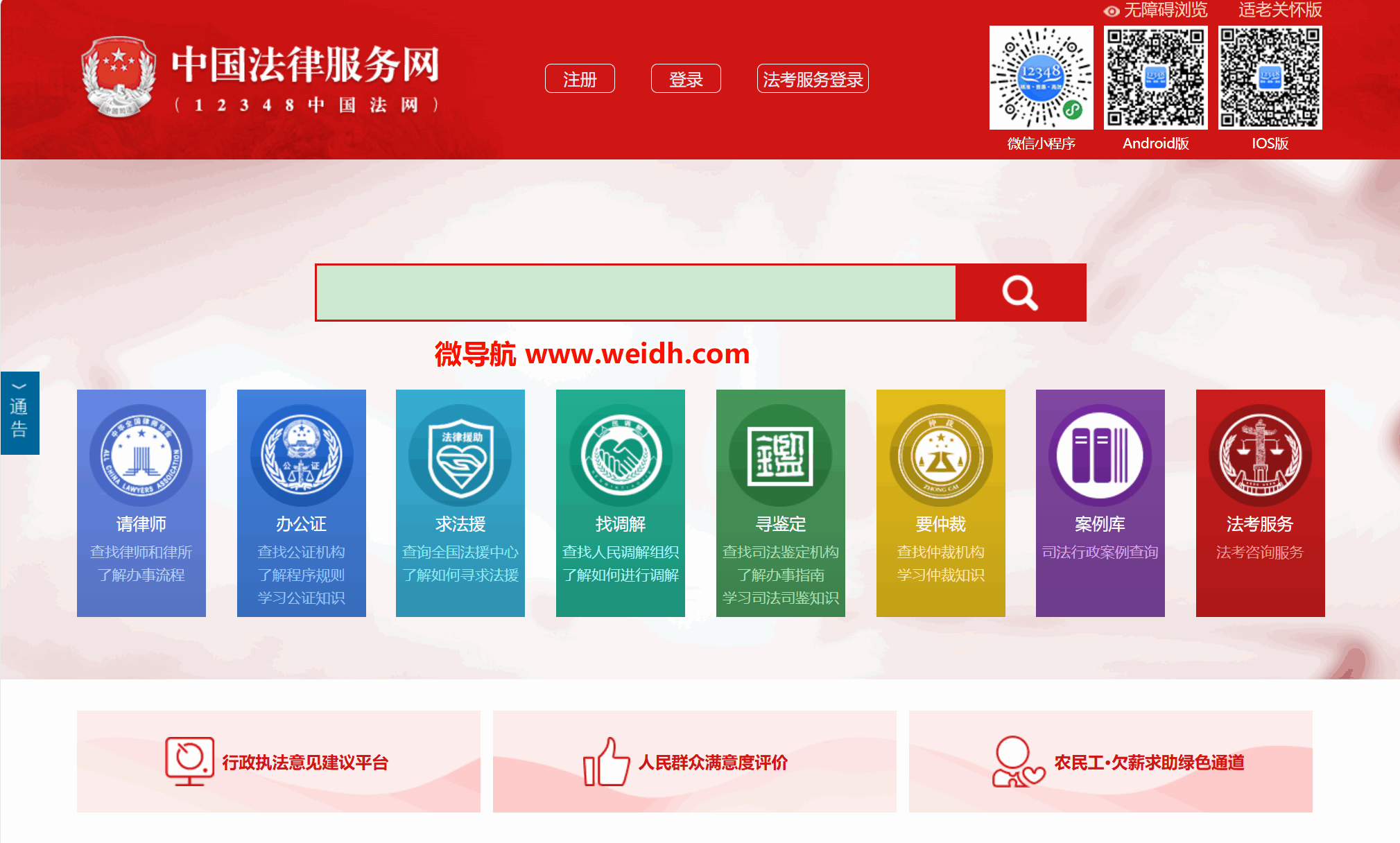Click the 找调解 title text
Image resolution: width=1400 pixels, height=843 pixels.
click(621, 524)
